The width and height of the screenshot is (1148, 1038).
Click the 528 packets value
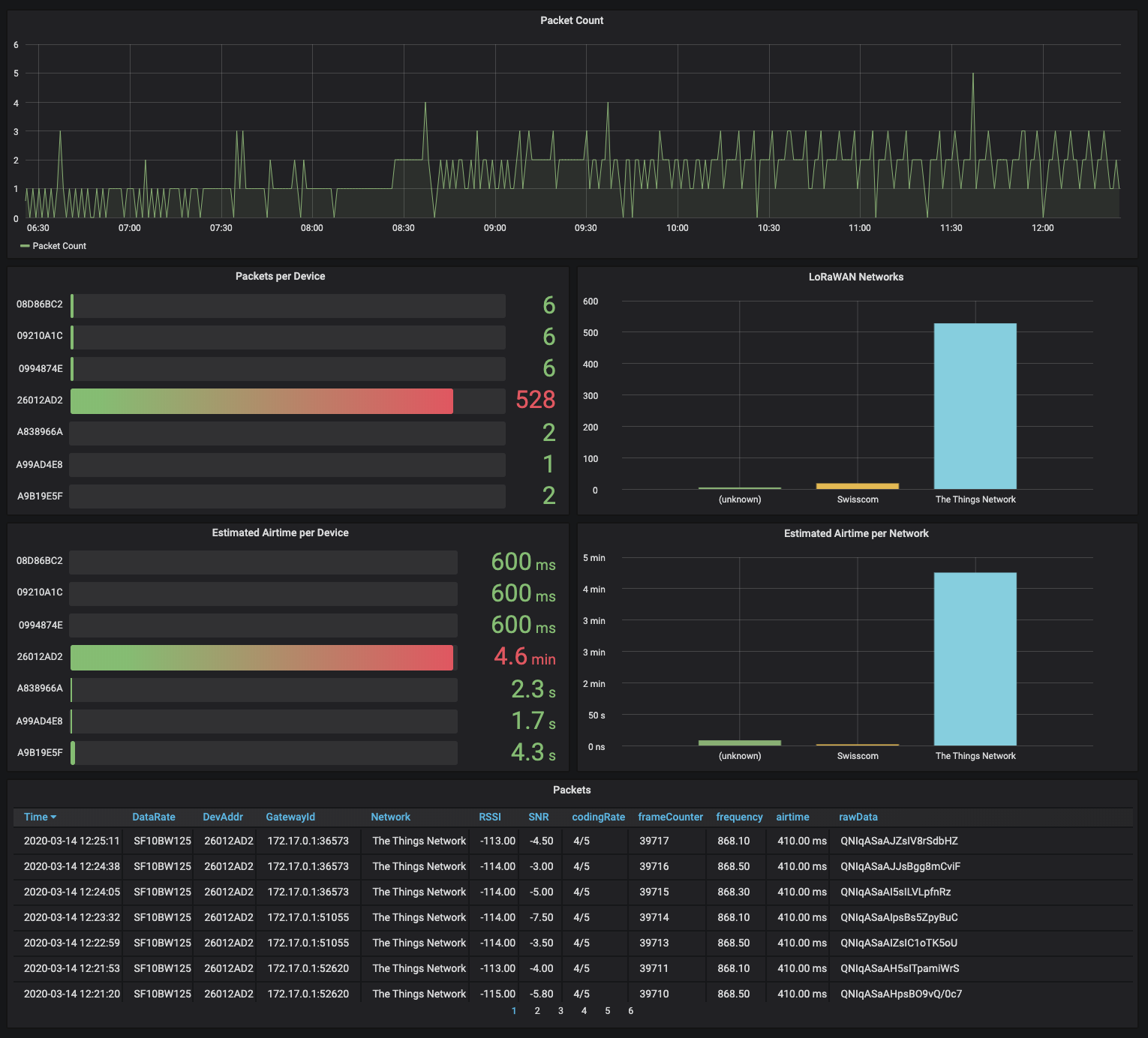(536, 400)
